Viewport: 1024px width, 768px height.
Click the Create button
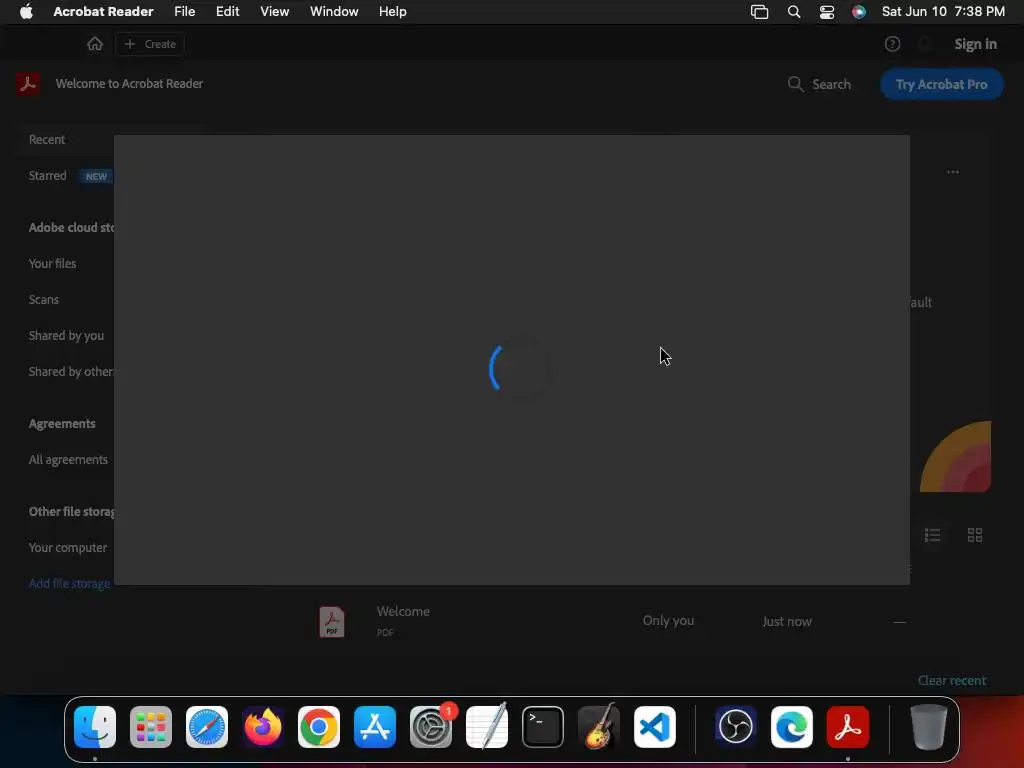[150, 44]
